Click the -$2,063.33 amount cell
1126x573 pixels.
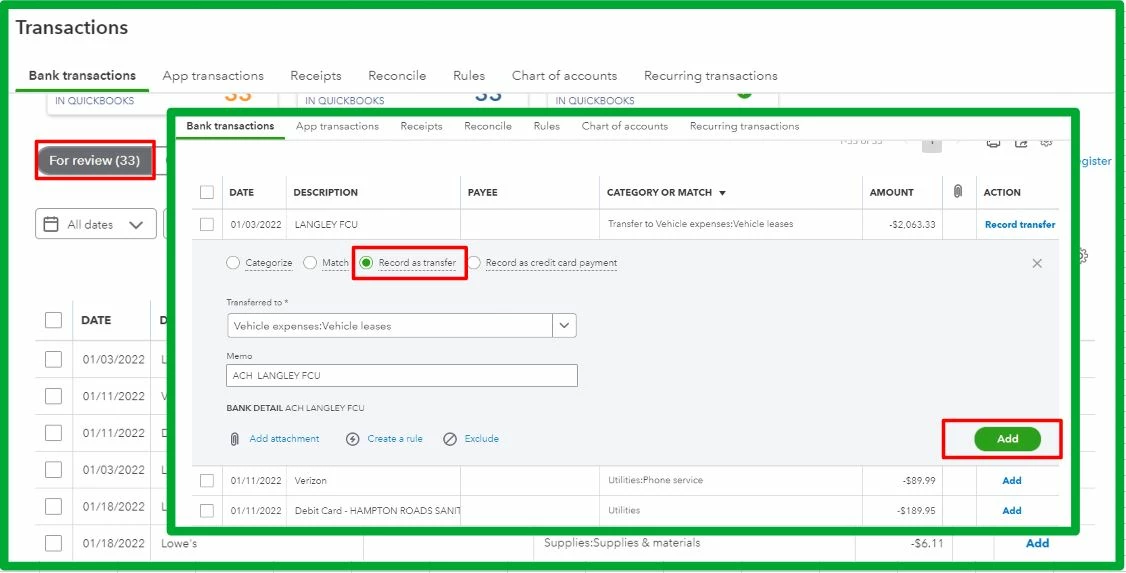tap(912, 225)
